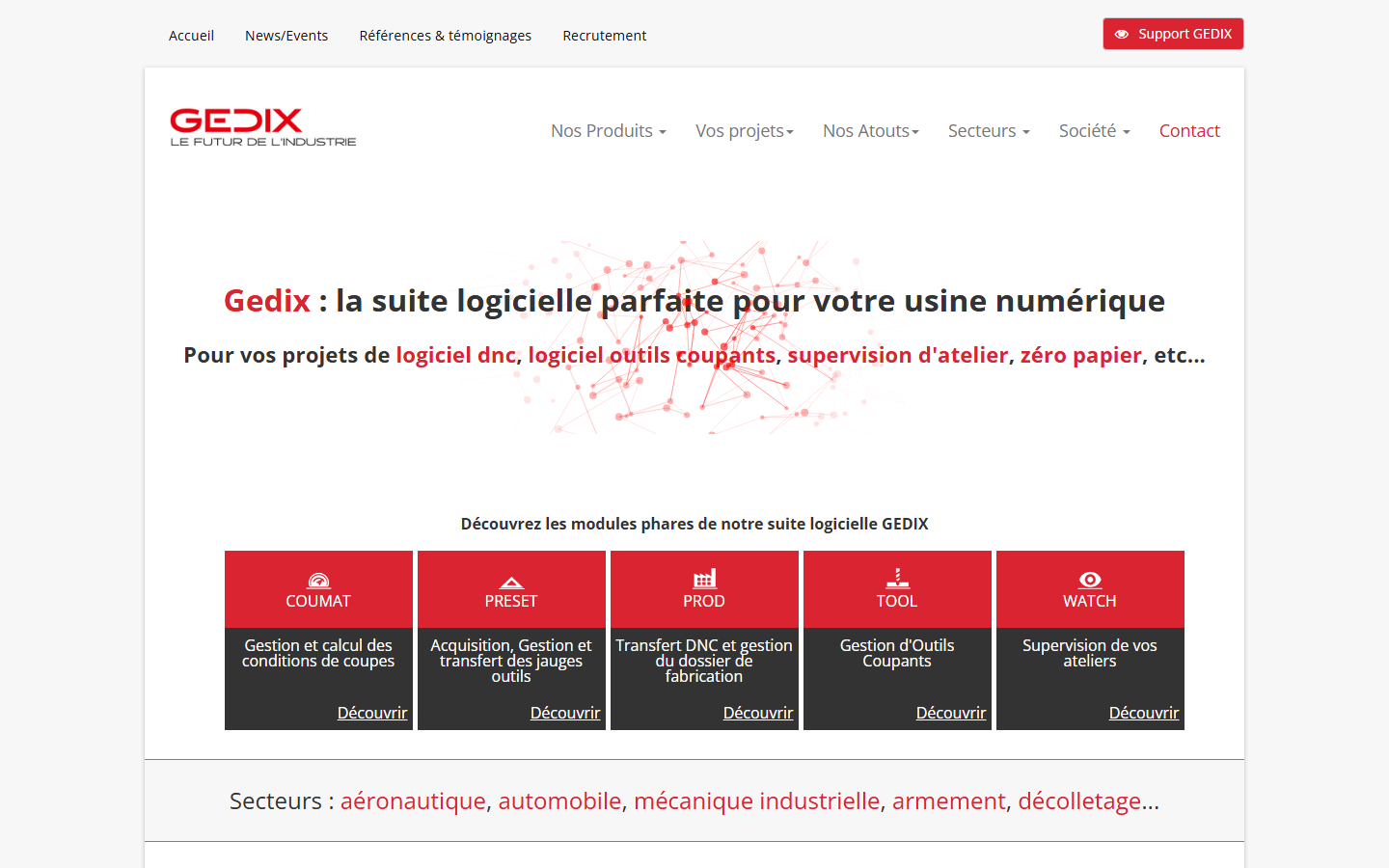Follow the logiciel dnc link
The image size is (1389, 868).
tap(456, 355)
